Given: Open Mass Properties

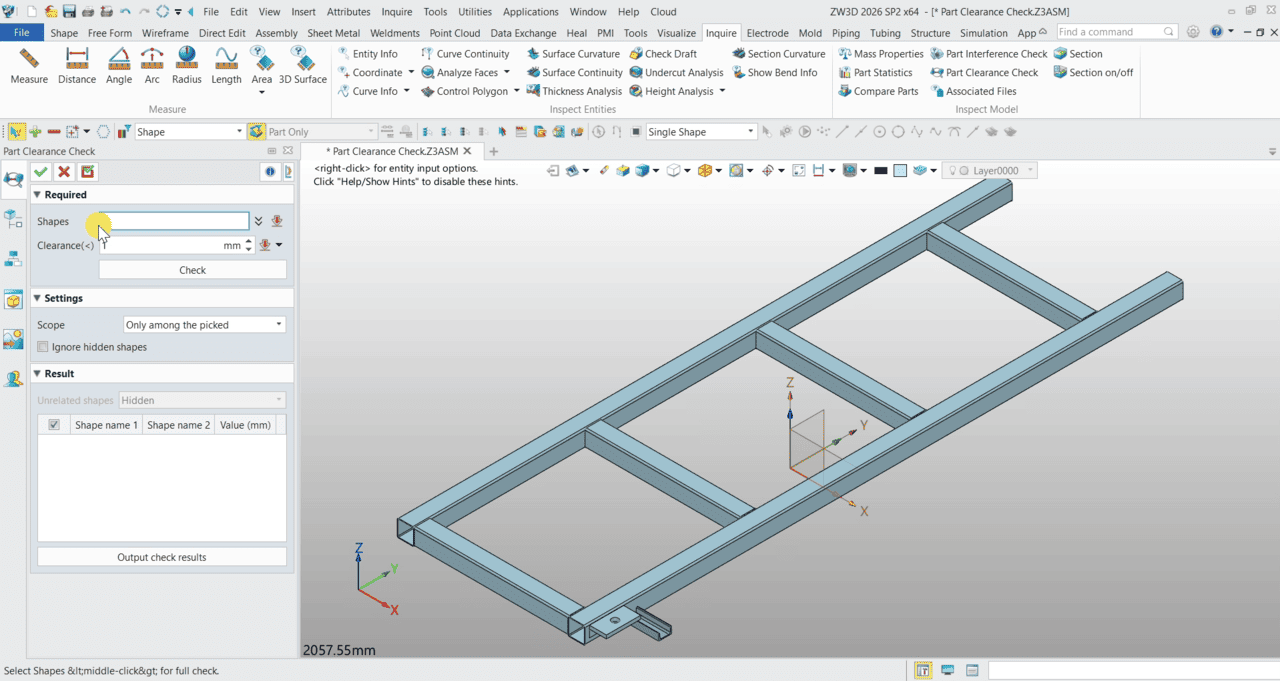Looking at the screenshot, I should click(x=880, y=54).
